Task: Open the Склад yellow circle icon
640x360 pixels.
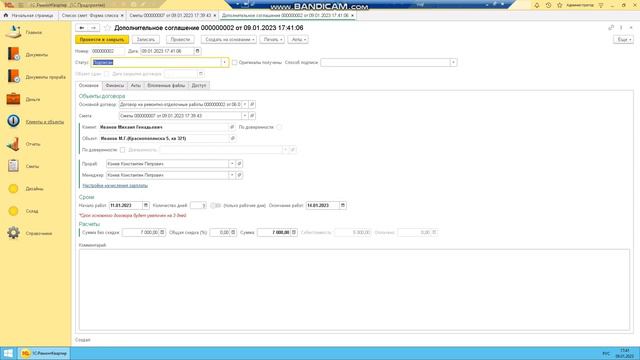Action: pos(13,211)
